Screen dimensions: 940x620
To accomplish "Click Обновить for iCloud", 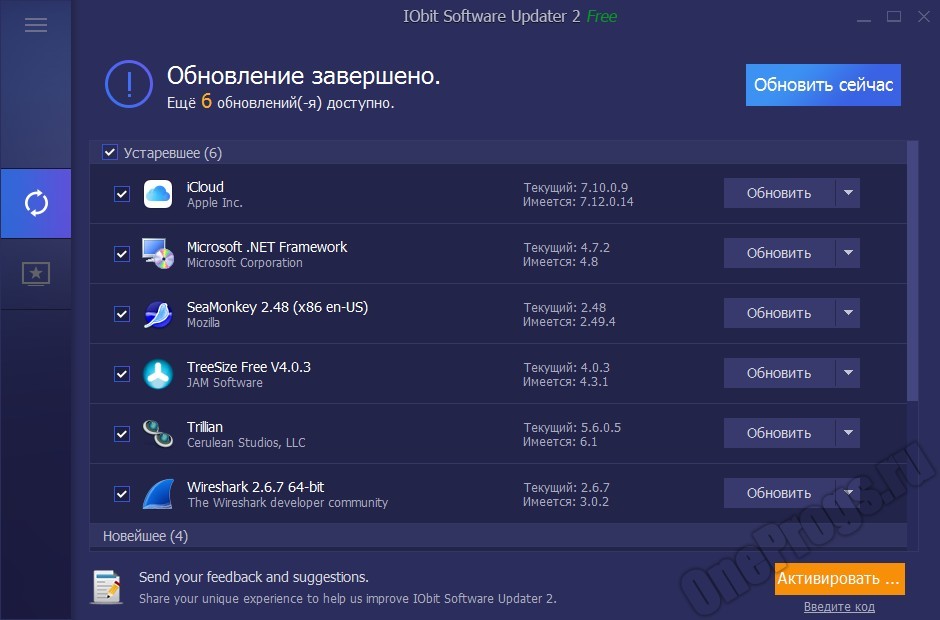I will (x=779, y=193).
